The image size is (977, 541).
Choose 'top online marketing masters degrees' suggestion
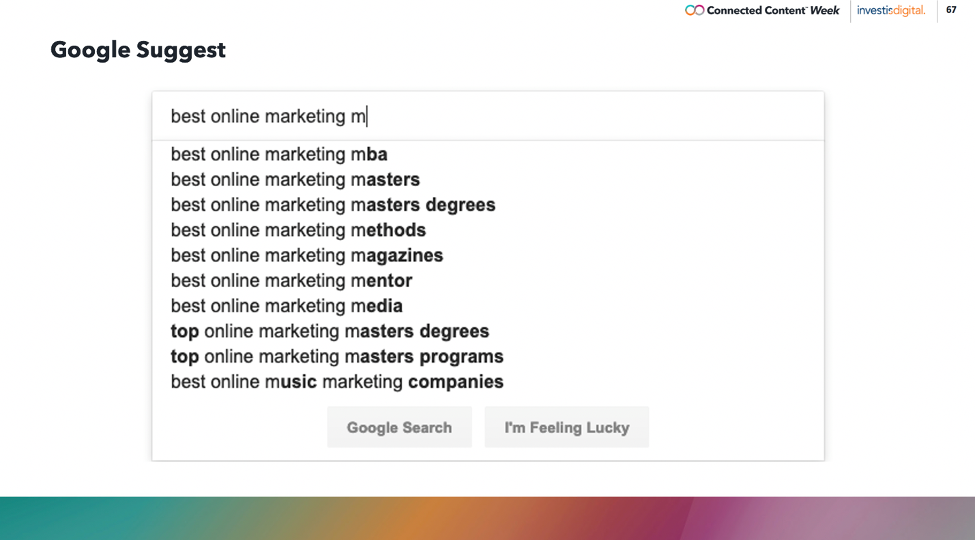point(330,331)
